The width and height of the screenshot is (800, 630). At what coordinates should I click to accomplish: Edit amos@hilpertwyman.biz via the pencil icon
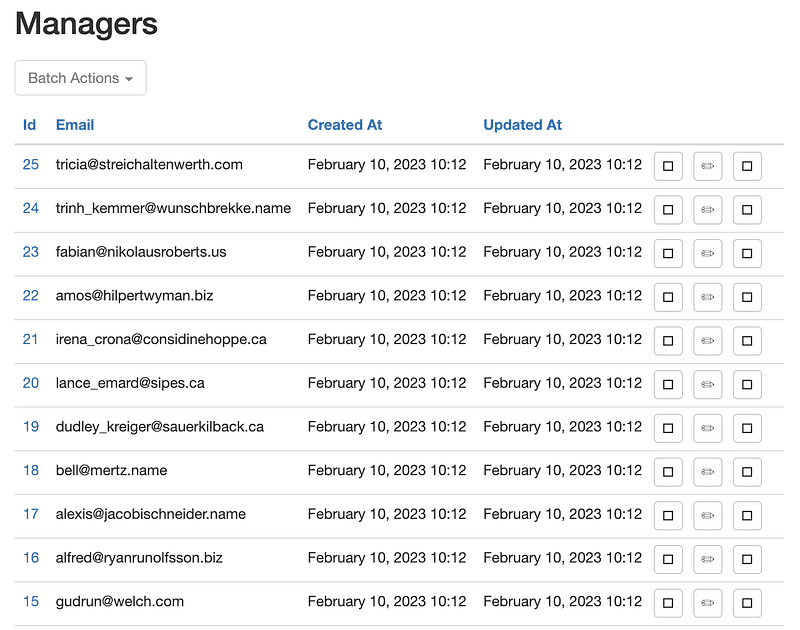[708, 297]
